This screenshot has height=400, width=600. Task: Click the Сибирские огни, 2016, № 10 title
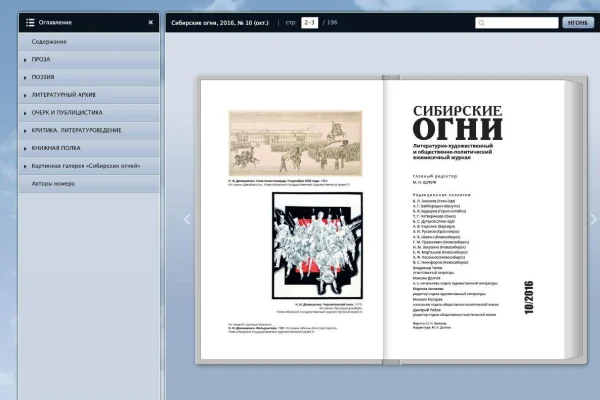(220, 23)
